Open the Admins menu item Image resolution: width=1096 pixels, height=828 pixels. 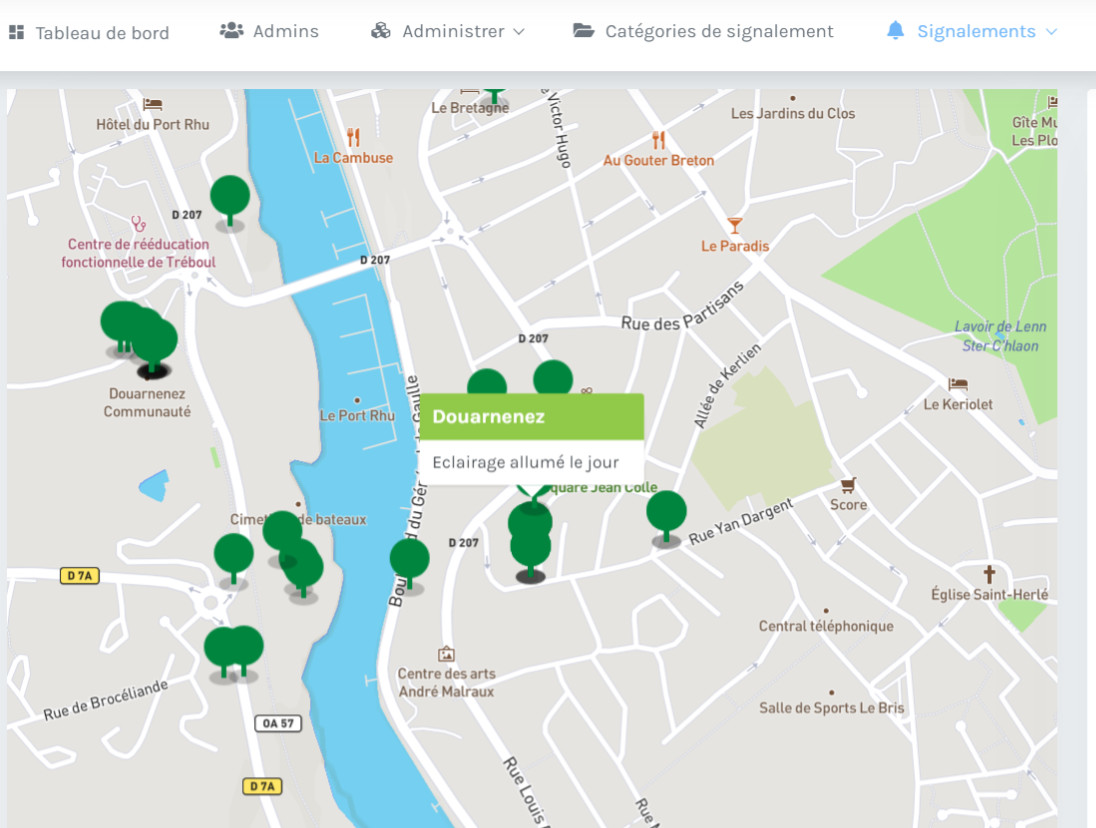[270, 31]
